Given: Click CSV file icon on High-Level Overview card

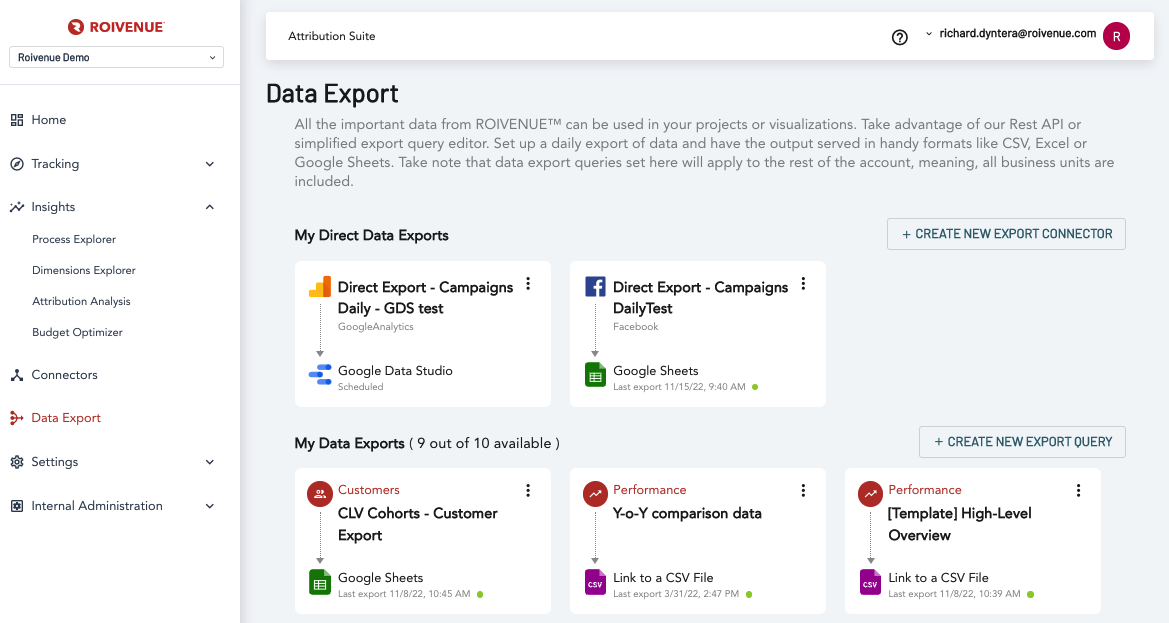Looking at the screenshot, I should tap(870, 582).
